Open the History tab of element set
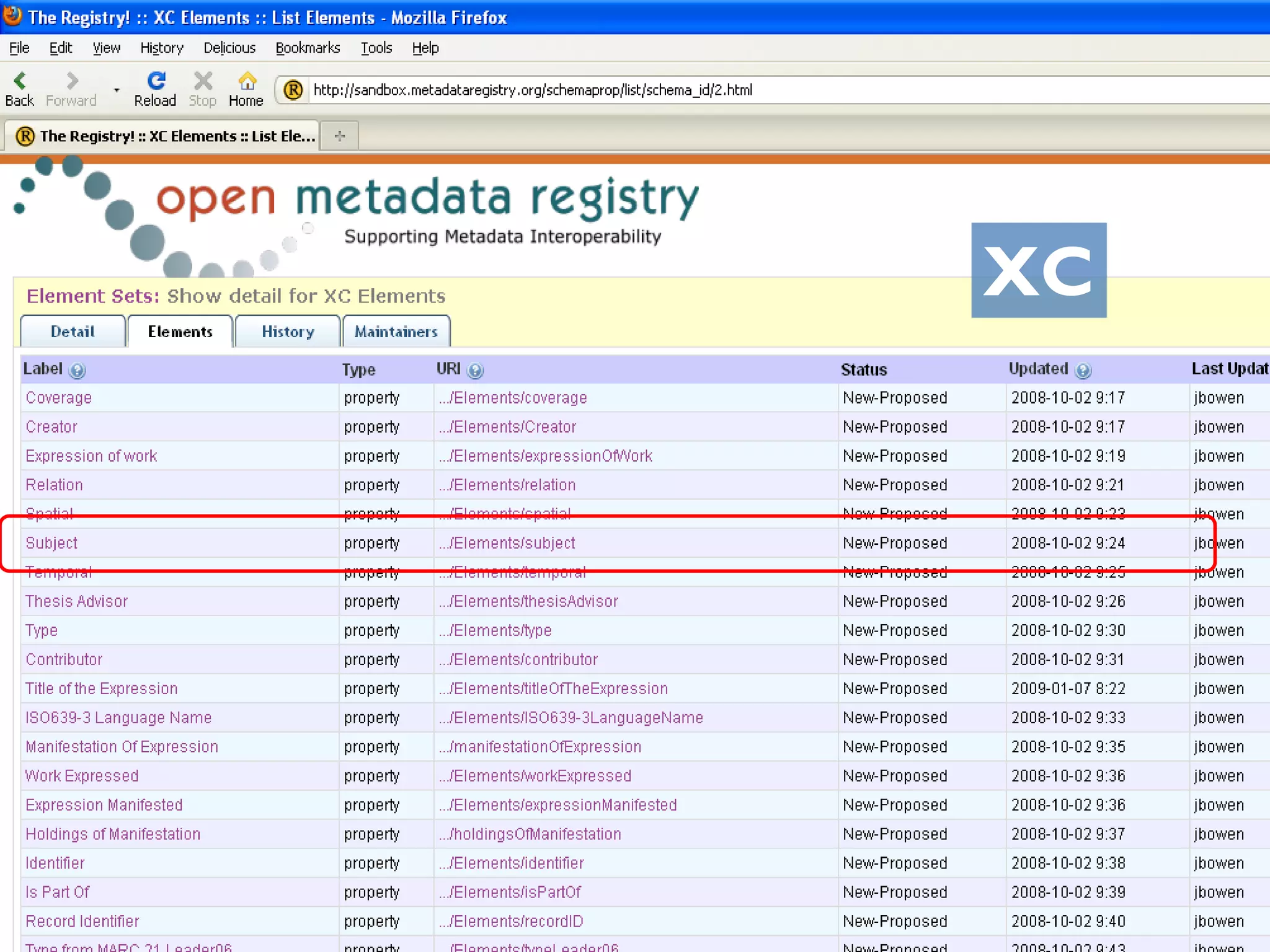The width and height of the screenshot is (1270, 952). [x=288, y=332]
